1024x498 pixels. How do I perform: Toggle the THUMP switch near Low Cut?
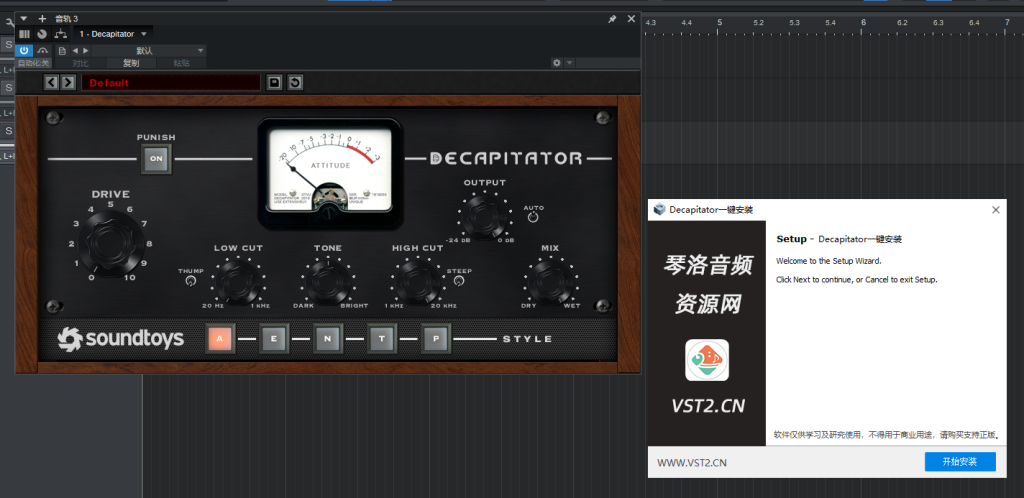tap(191, 282)
